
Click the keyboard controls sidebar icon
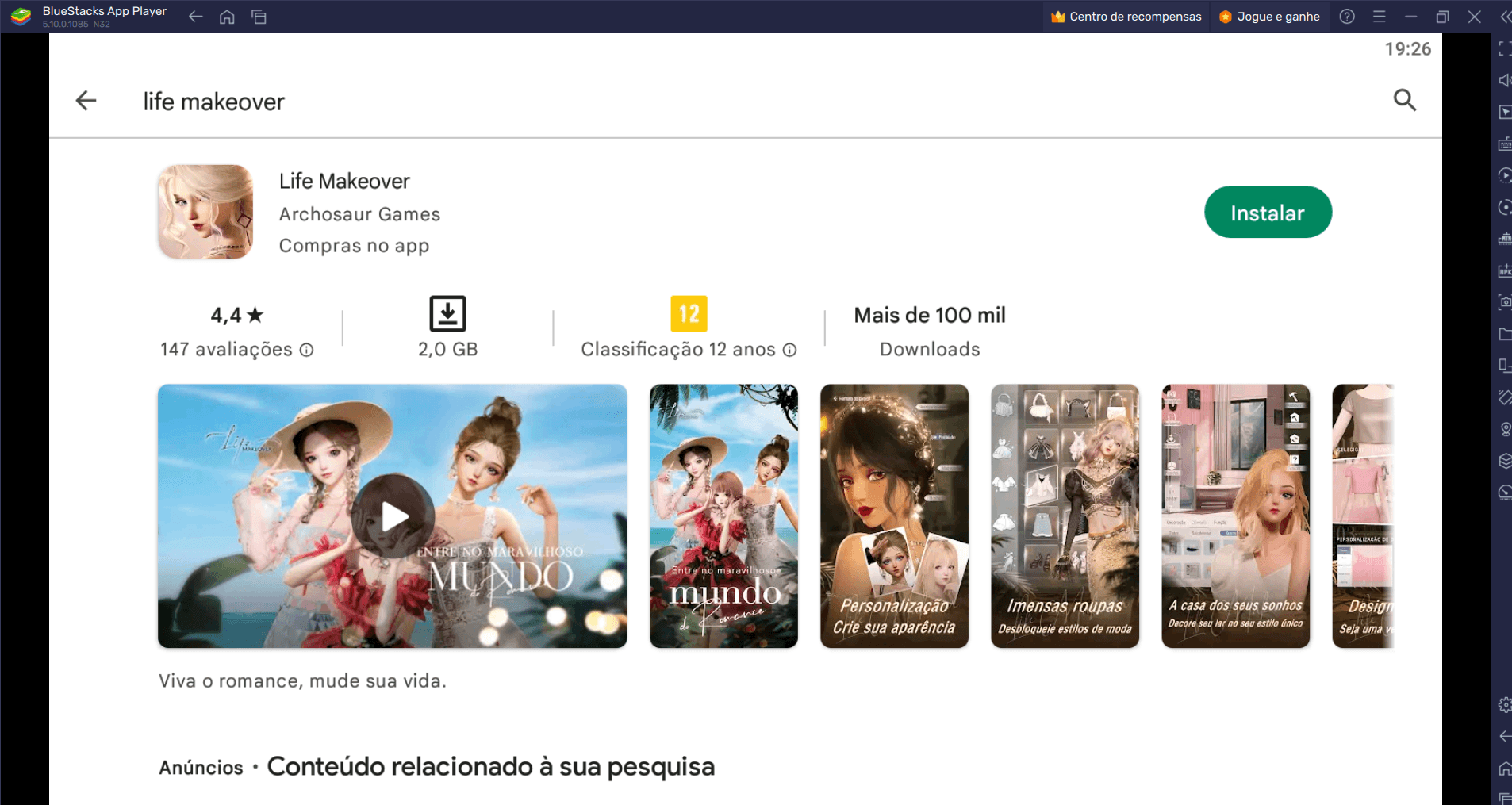tap(1504, 144)
